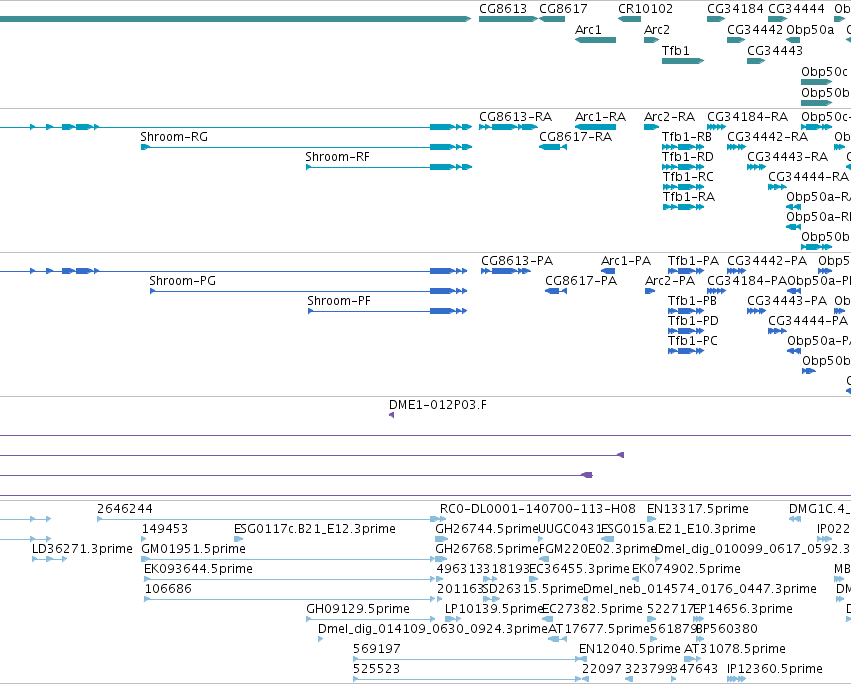Select EST feature 2646244

[271, 520]
